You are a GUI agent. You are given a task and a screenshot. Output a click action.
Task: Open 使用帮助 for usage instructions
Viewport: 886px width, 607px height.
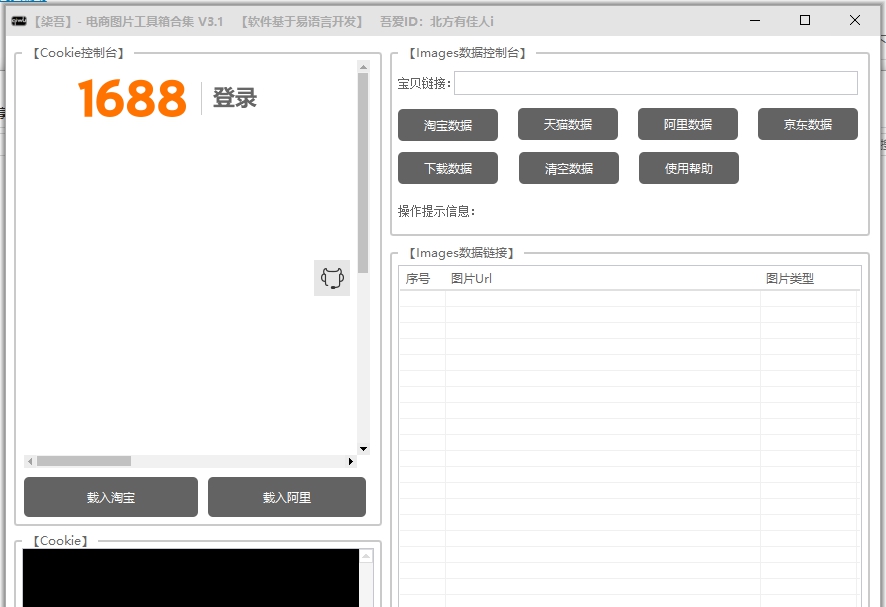(x=688, y=168)
